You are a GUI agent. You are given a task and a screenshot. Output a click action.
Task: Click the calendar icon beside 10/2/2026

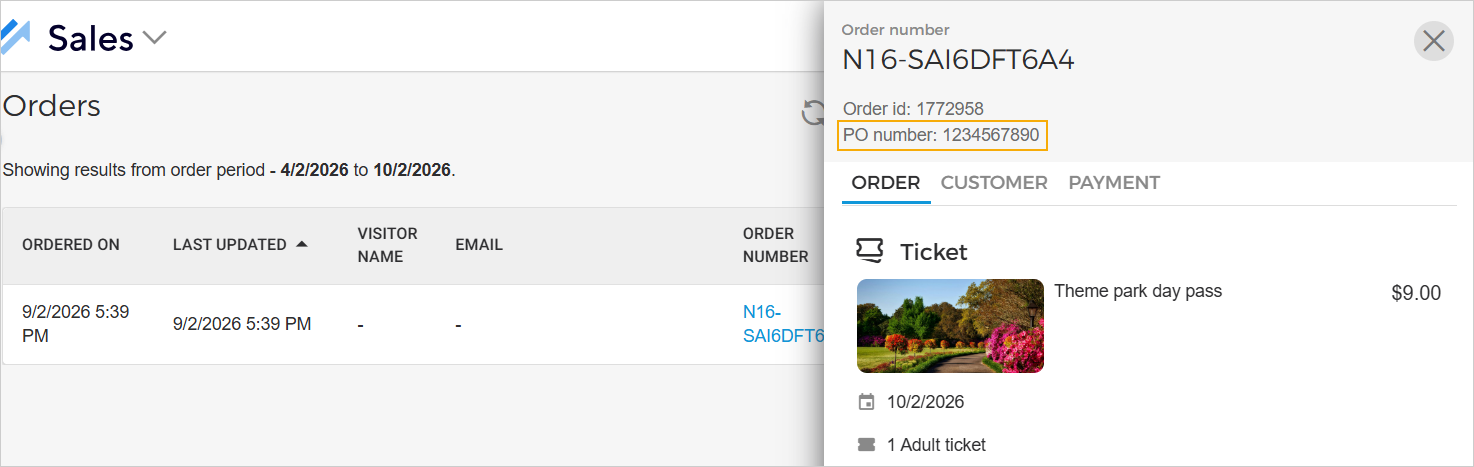coord(866,402)
